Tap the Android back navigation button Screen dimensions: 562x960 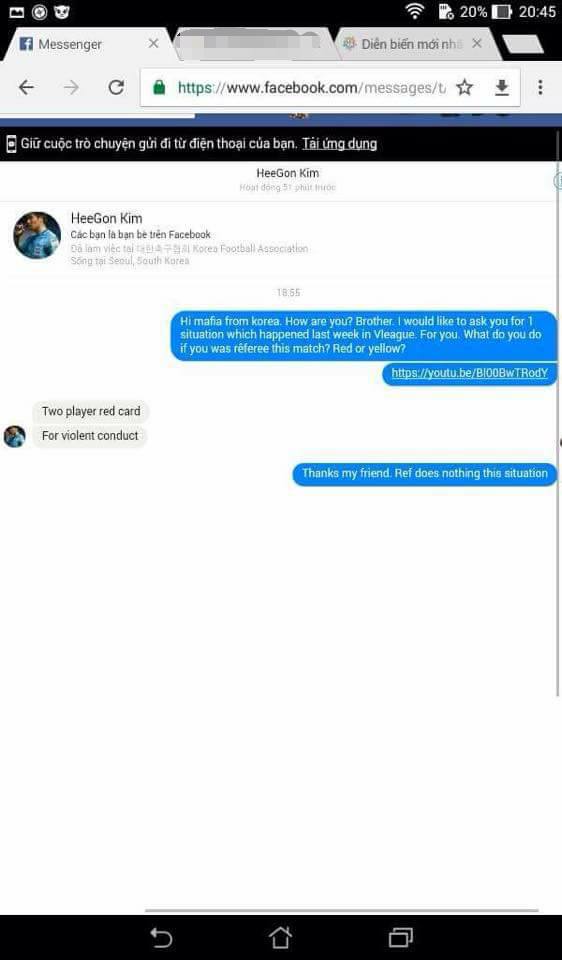161,937
